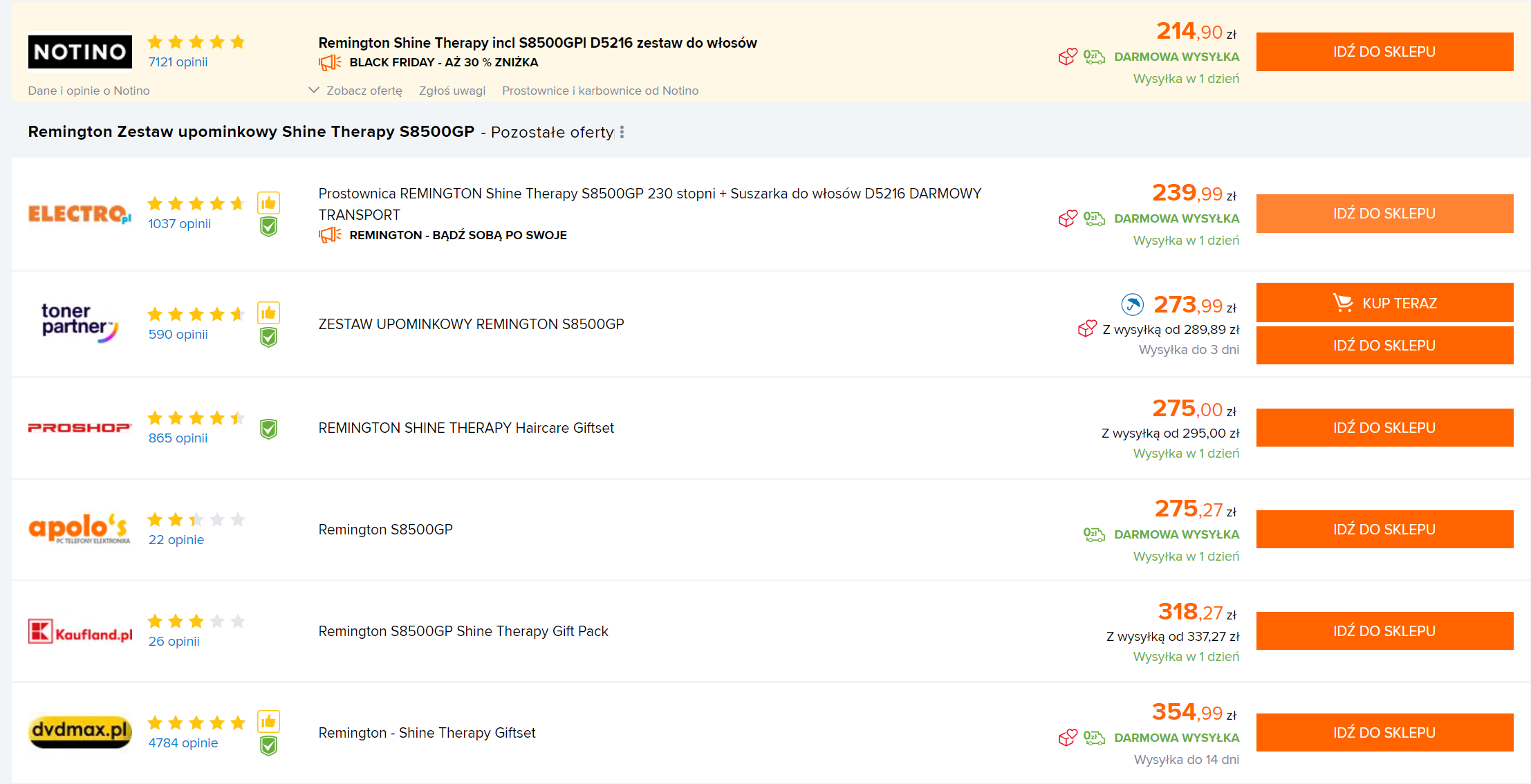Open the Proshop logo

(x=80, y=428)
